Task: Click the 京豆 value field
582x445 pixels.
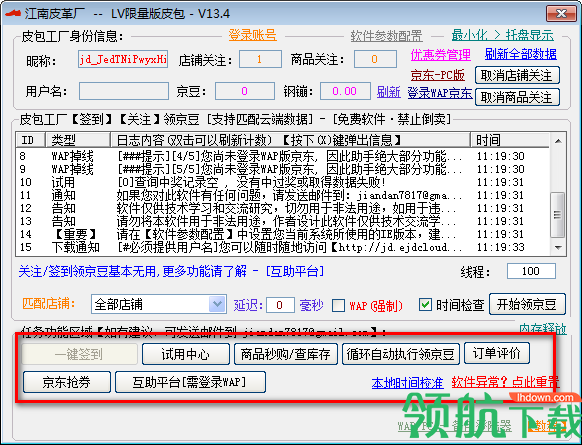Action: coord(245,91)
